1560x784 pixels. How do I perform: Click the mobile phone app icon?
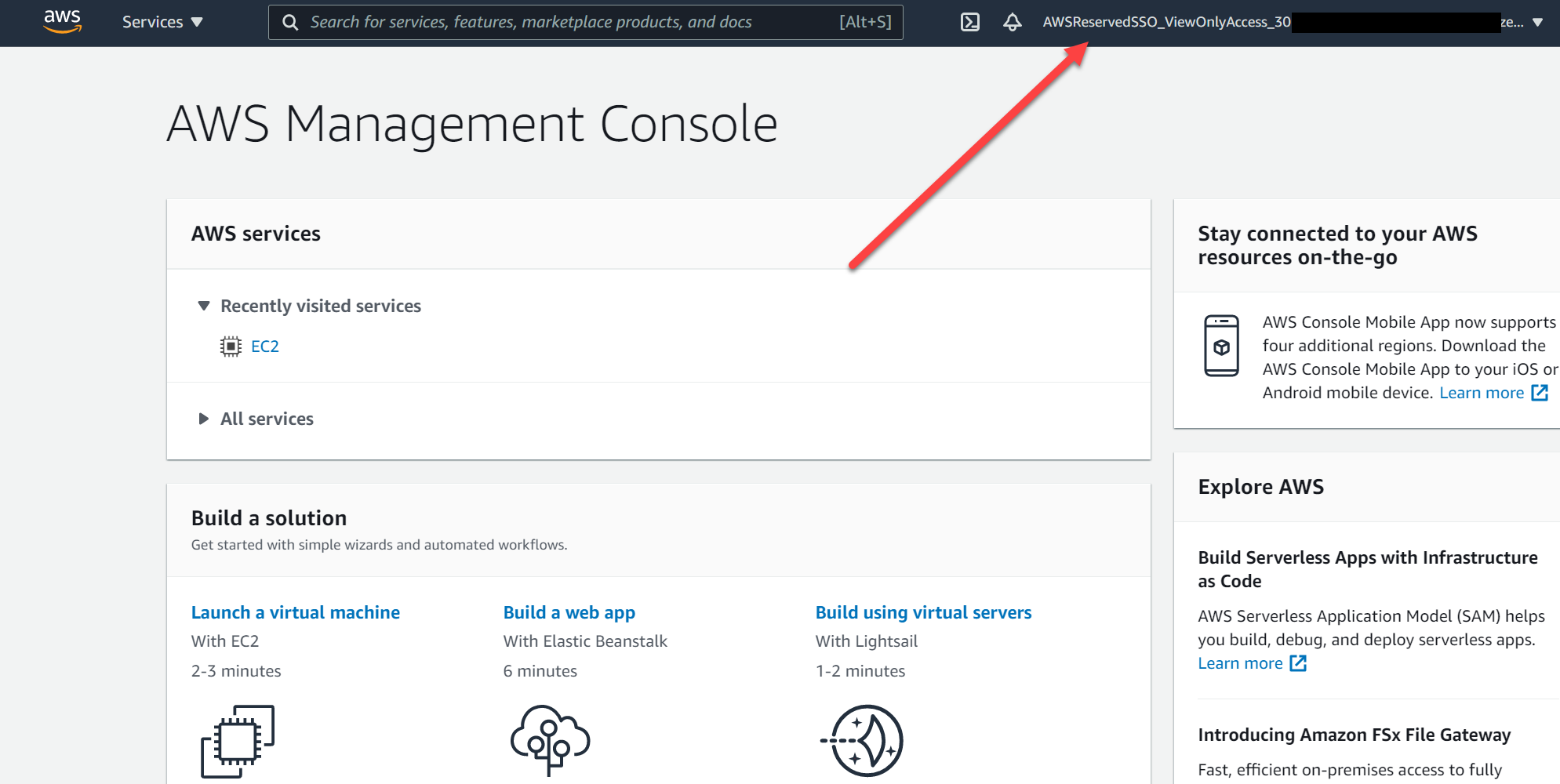1221,346
